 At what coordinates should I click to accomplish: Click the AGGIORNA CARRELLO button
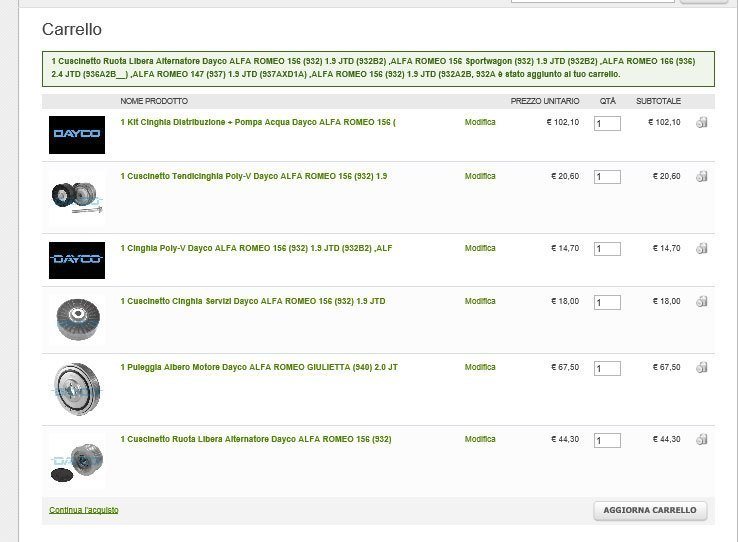coord(650,510)
